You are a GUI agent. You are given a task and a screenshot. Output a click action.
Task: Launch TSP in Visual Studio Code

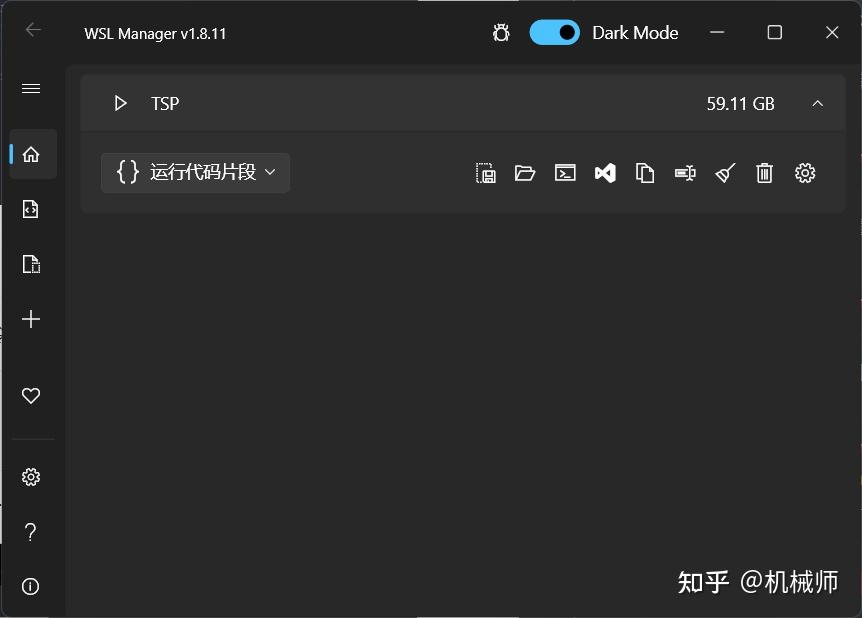pos(605,173)
